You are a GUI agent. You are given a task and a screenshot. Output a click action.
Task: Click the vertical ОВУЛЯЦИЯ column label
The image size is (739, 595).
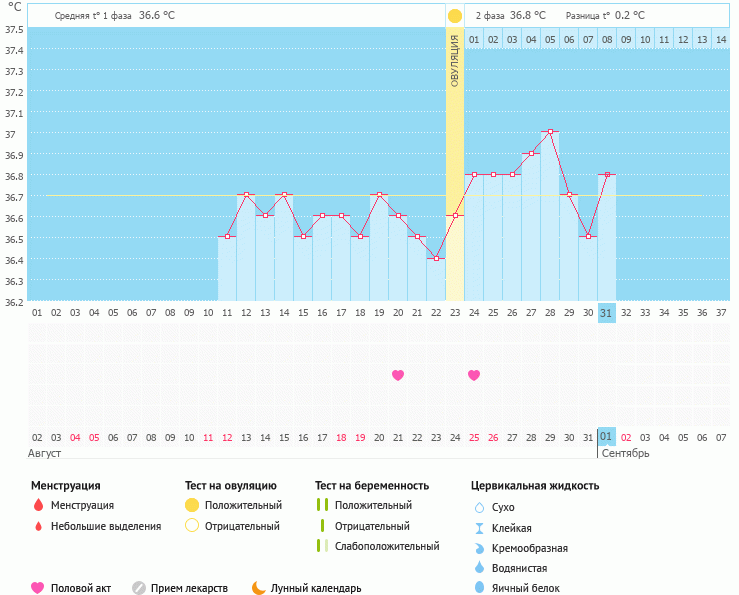(455, 60)
